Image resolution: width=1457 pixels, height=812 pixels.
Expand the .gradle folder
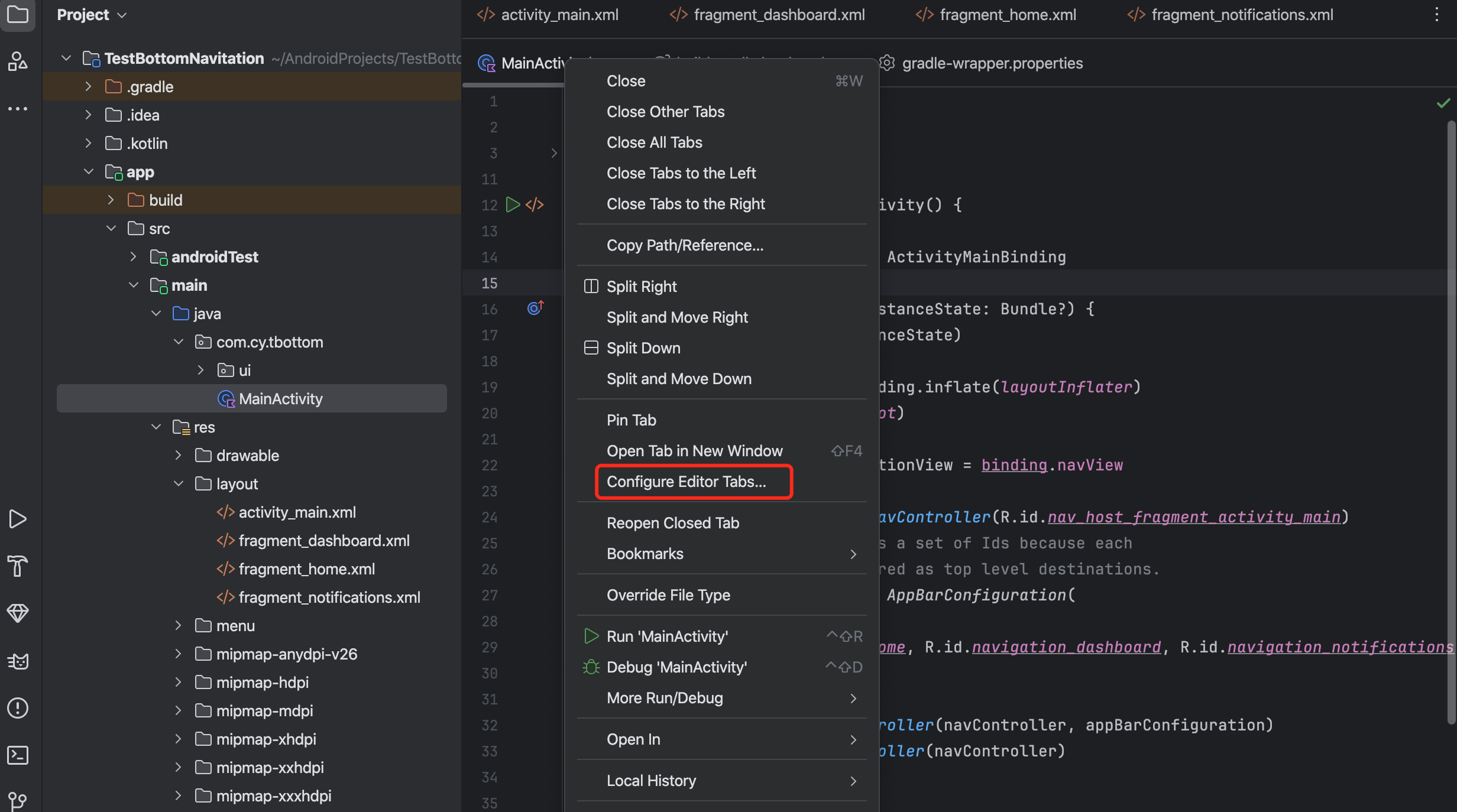point(88,86)
